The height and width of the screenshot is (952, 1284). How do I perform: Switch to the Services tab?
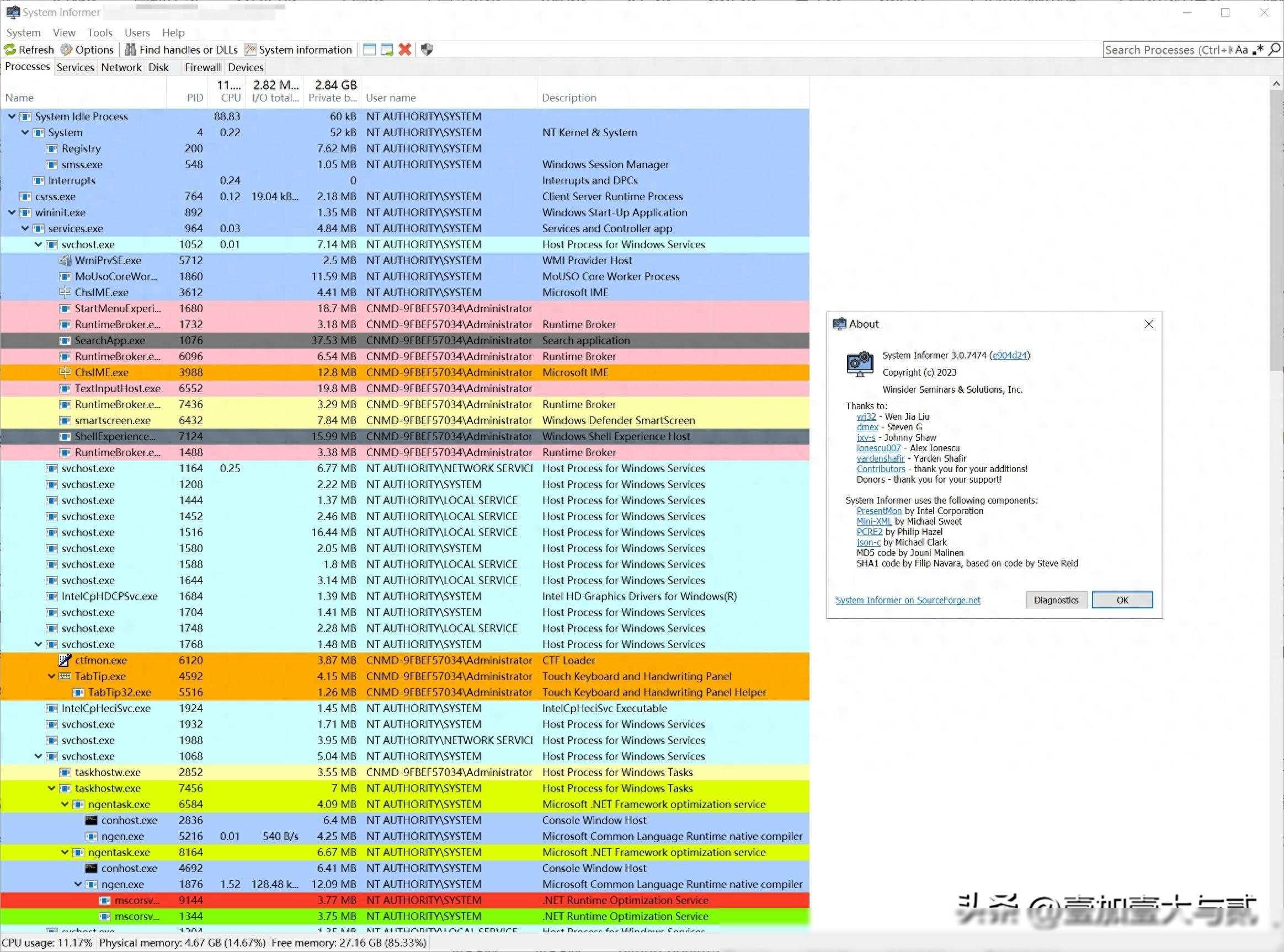pyautogui.click(x=75, y=67)
